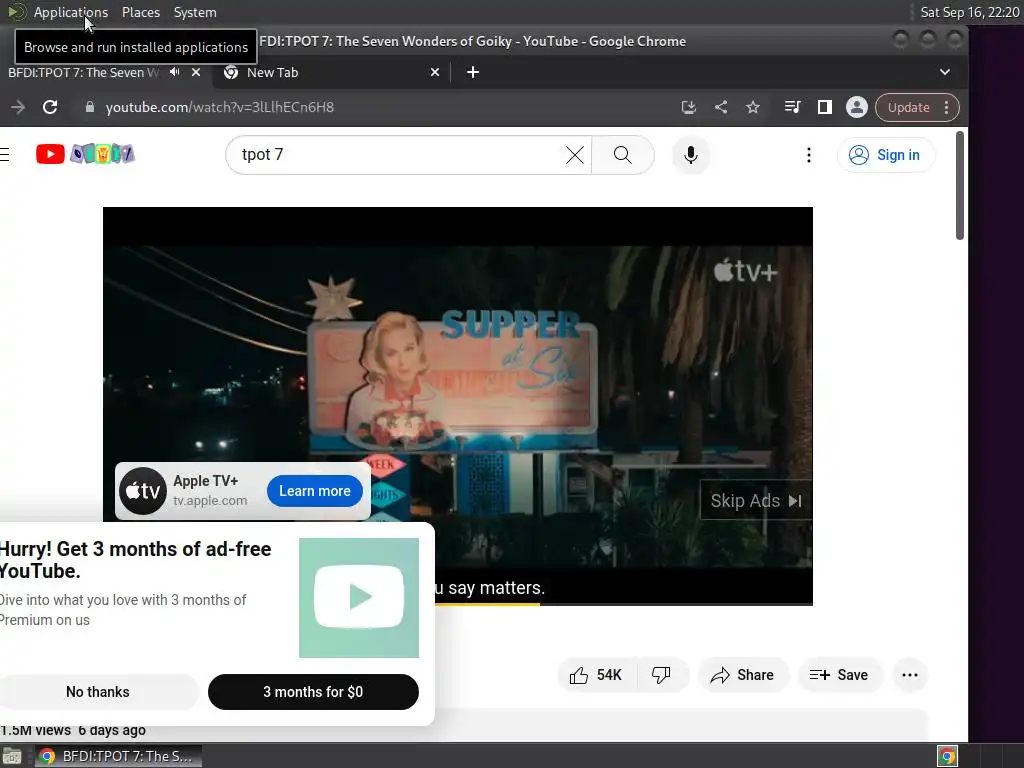Viewport: 1024px width, 768px height.
Task: Open the tv.apple.com ad link
Action: tap(210, 501)
